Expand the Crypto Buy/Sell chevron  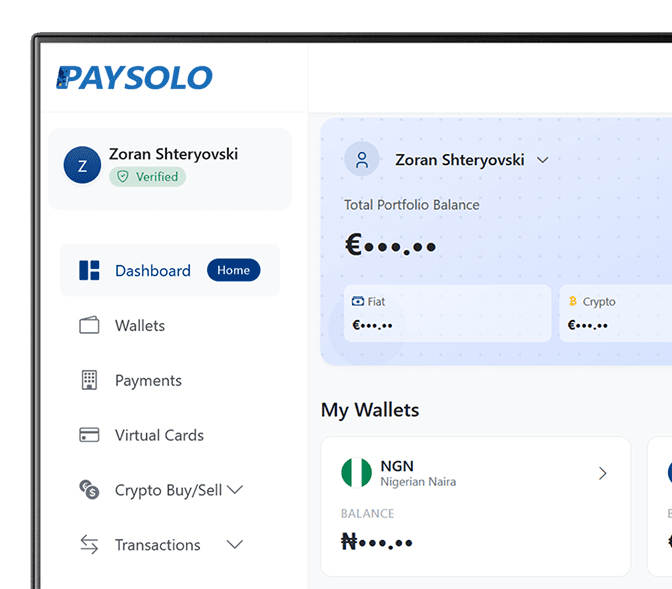[x=235, y=490]
